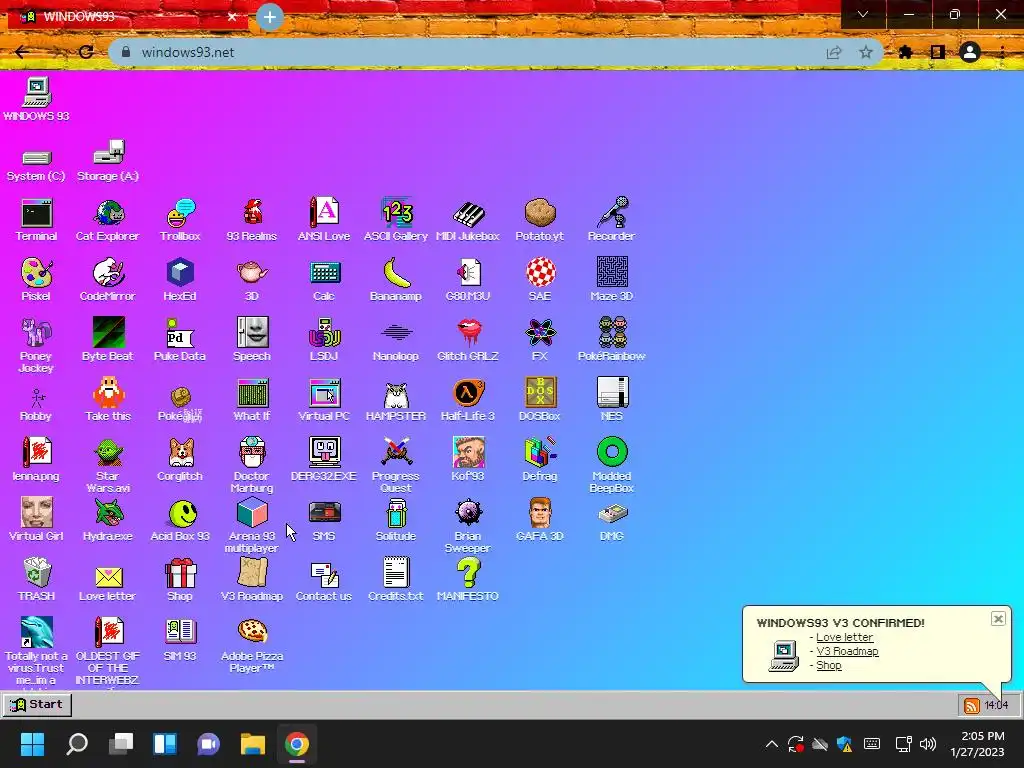
Task: Open HexEd cube icon
Action: 180,280
